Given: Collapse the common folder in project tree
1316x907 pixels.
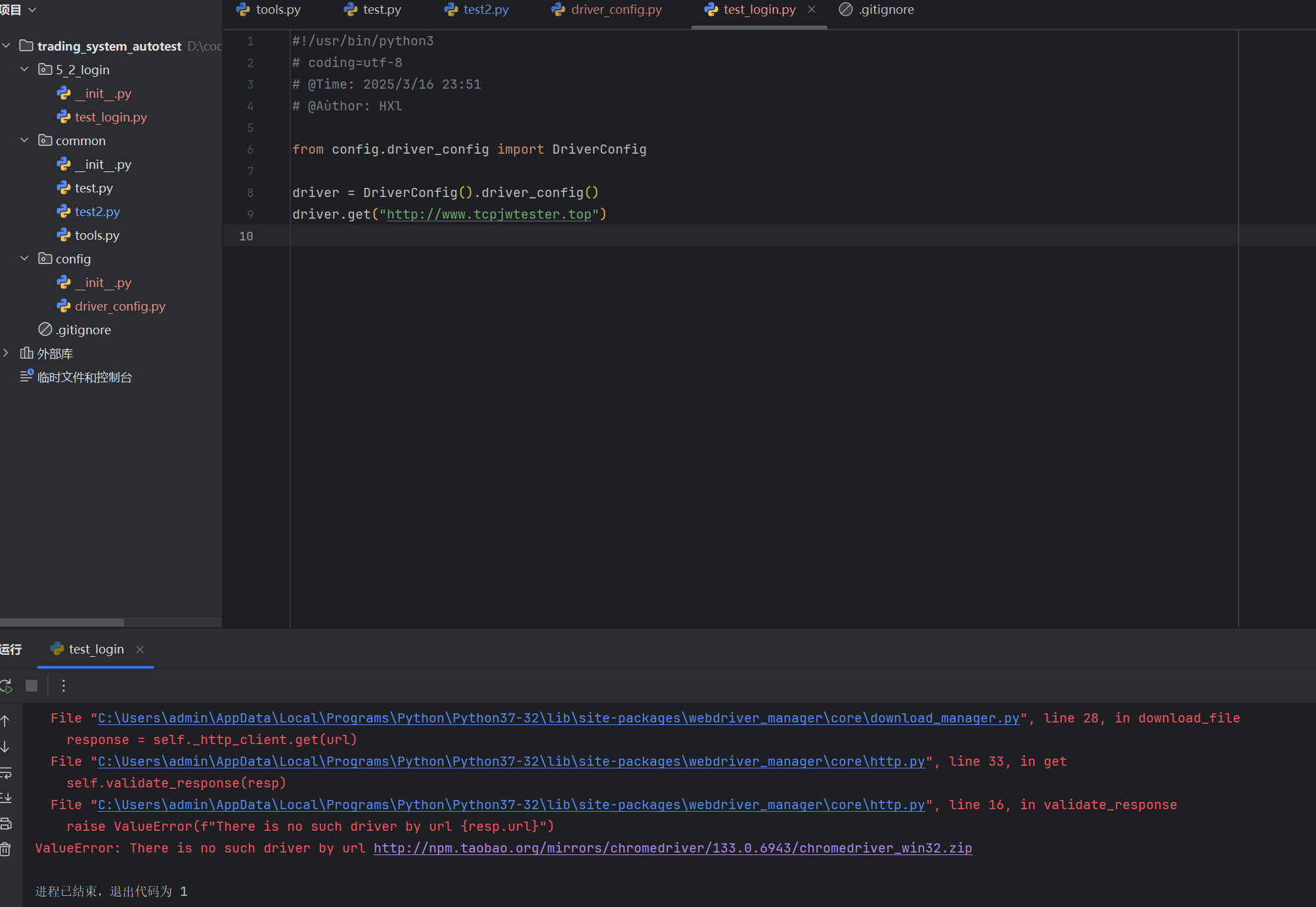Looking at the screenshot, I should pyautogui.click(x=24, y=141).
